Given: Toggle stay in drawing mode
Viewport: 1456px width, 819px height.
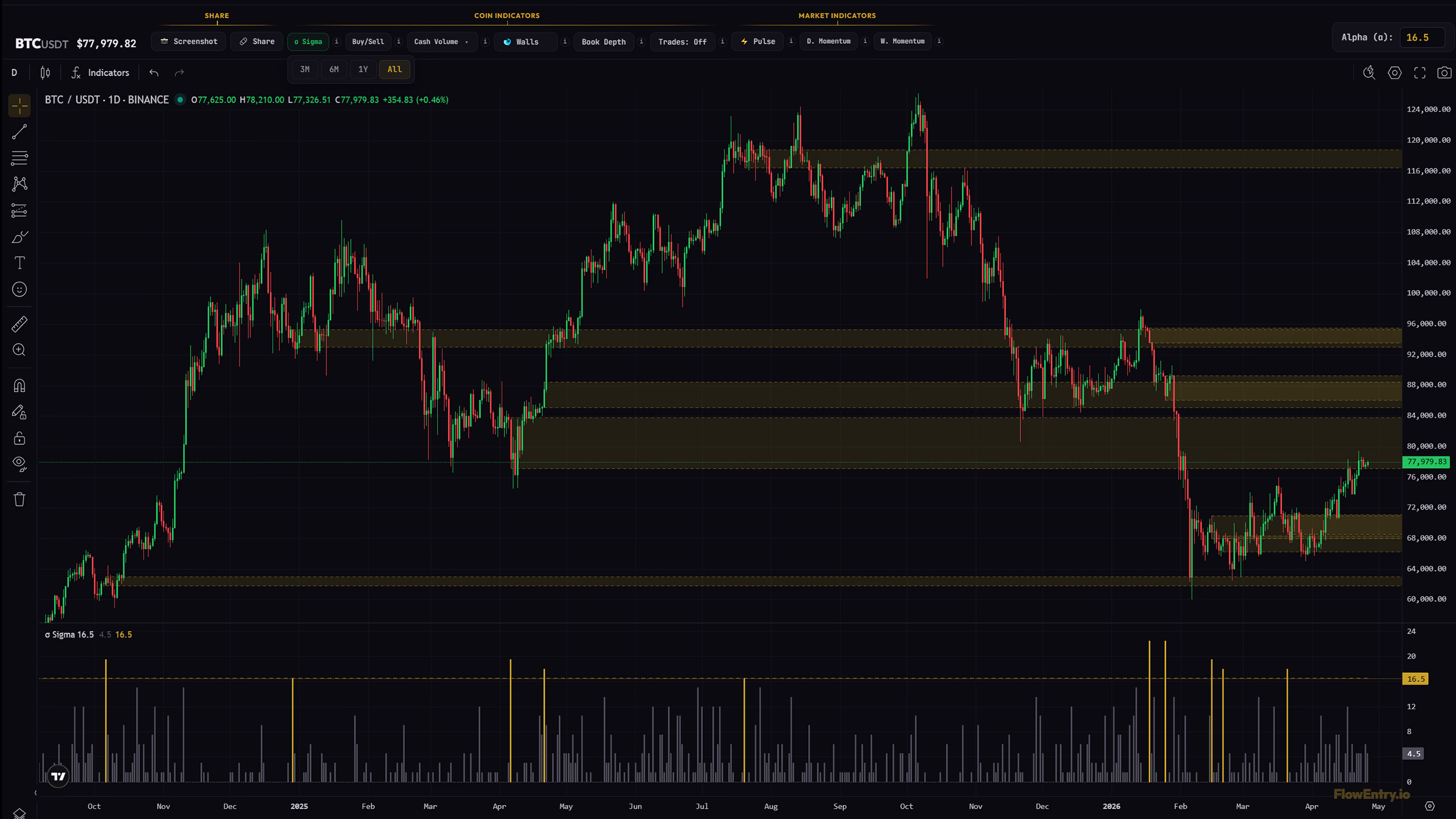Looking at the screenshot, I should pyautogui.click(x=19, y=412).
